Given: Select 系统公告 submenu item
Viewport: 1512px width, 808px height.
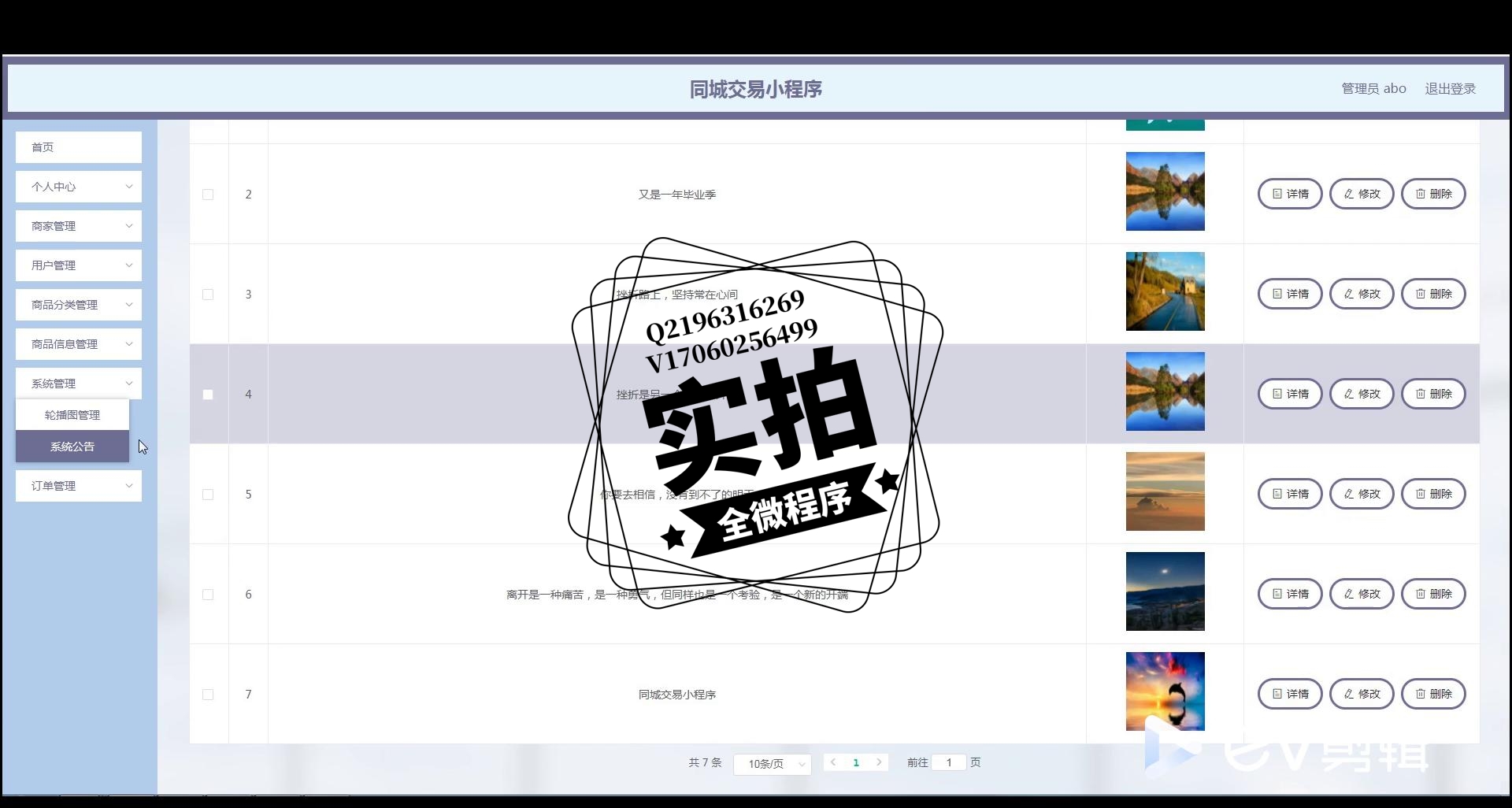Looking at the screenshot, I should point(72,447).
